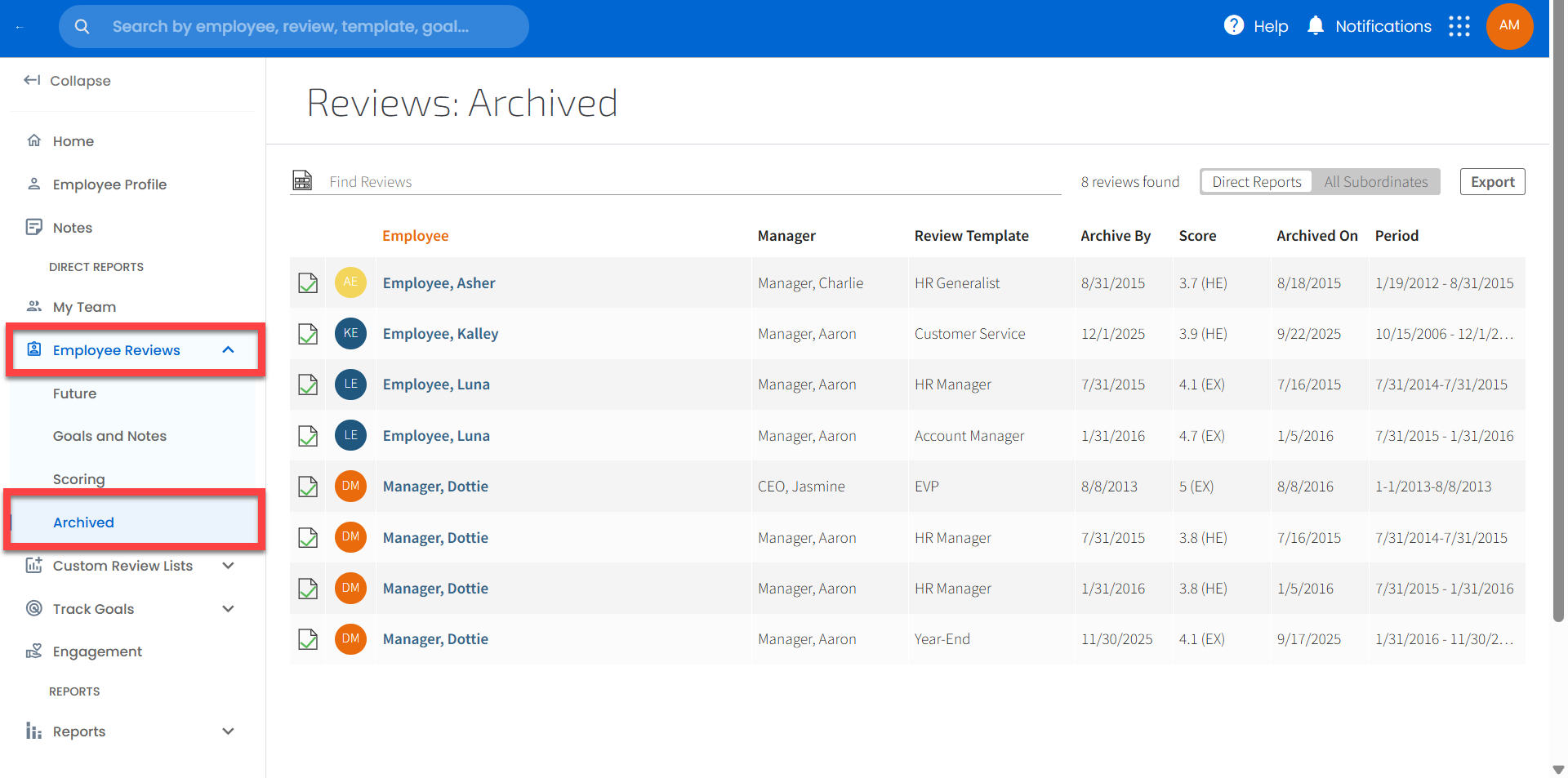Screen dimensions: 1568x778
Task: Collapse the Employee Reviews section
Action: click(x=228, y=350)
